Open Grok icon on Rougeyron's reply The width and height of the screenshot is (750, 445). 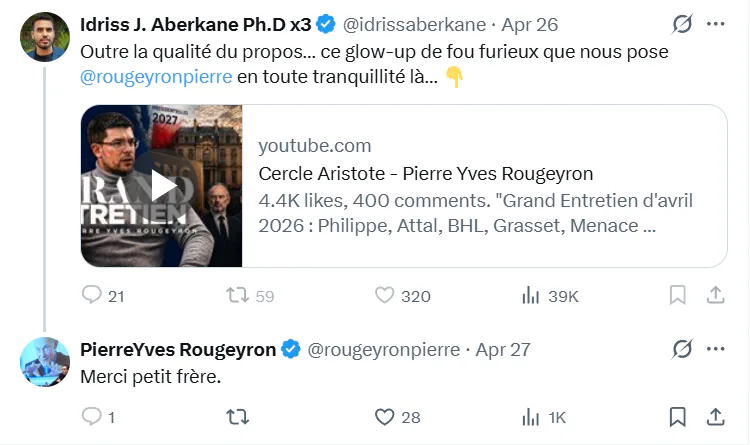[x=682, y=349]
